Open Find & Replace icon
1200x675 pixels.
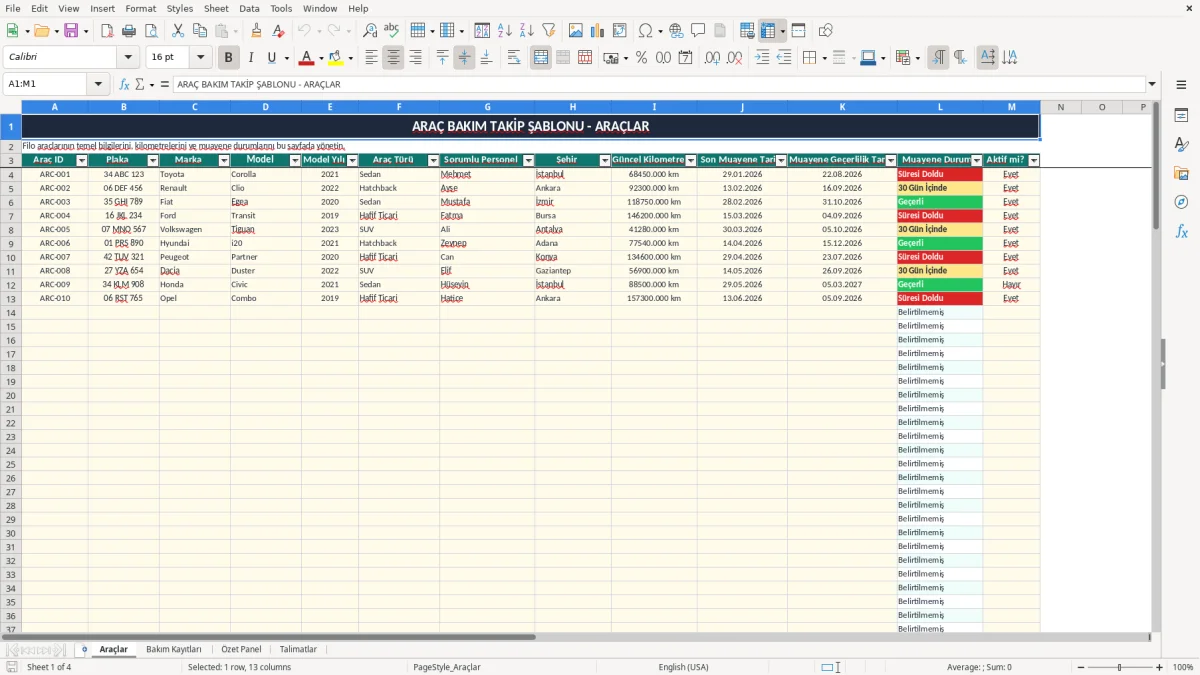370,31
